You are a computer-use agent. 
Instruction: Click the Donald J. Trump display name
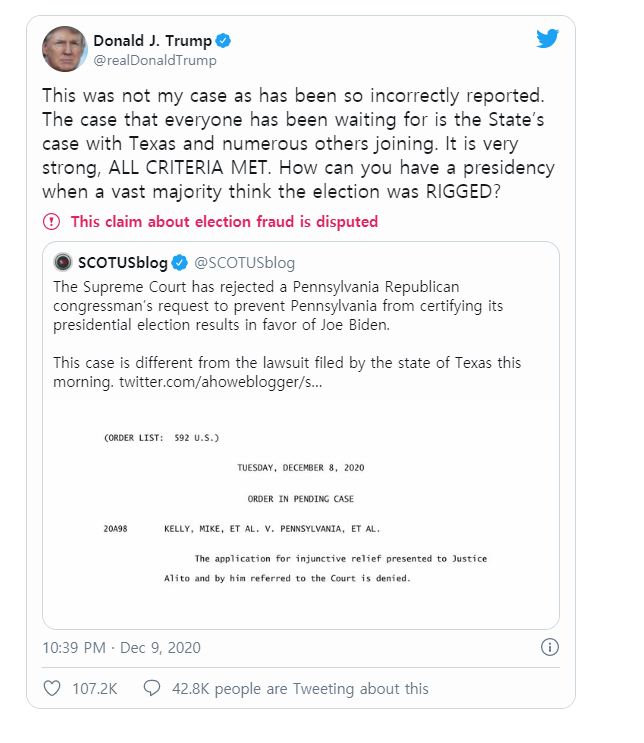[x=153, y=41]
